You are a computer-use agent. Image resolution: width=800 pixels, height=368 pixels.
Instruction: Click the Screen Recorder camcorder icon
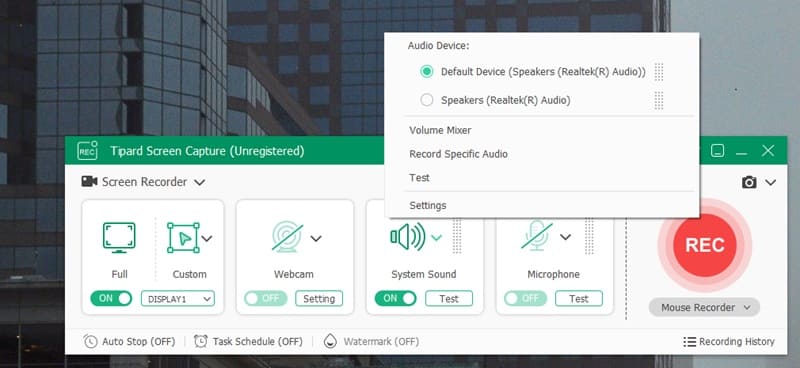click(89, 181)
